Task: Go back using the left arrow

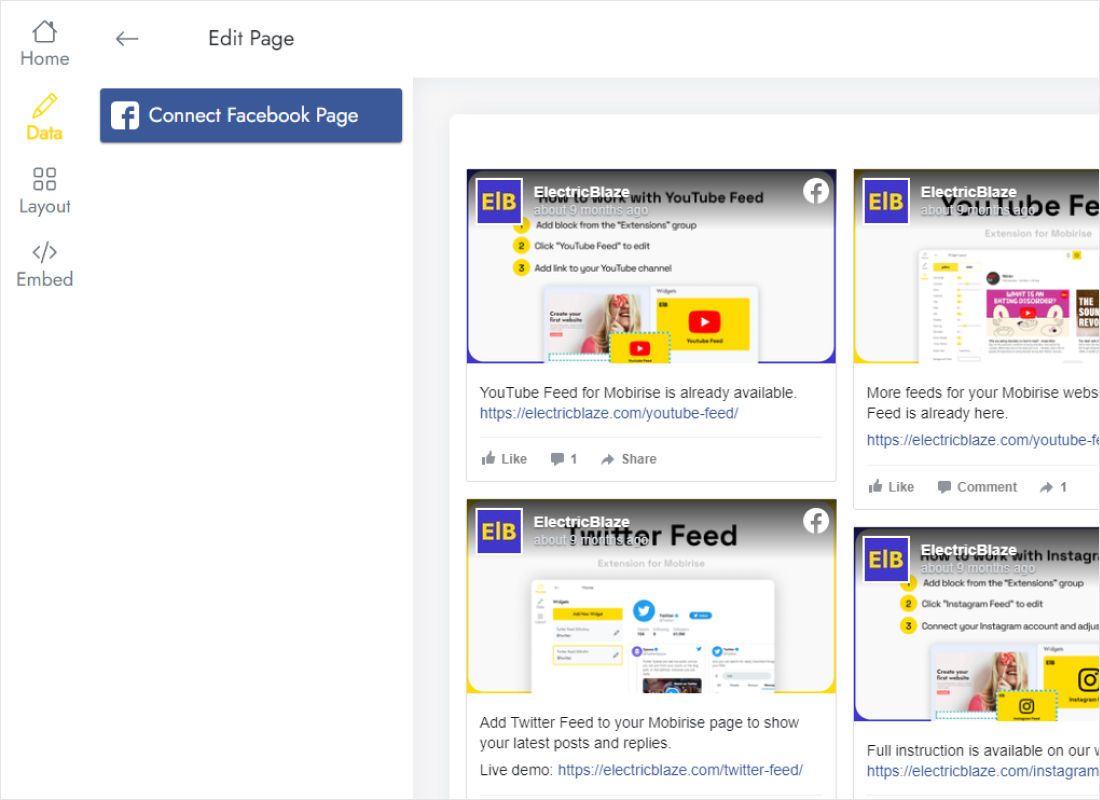Action: 127,39
